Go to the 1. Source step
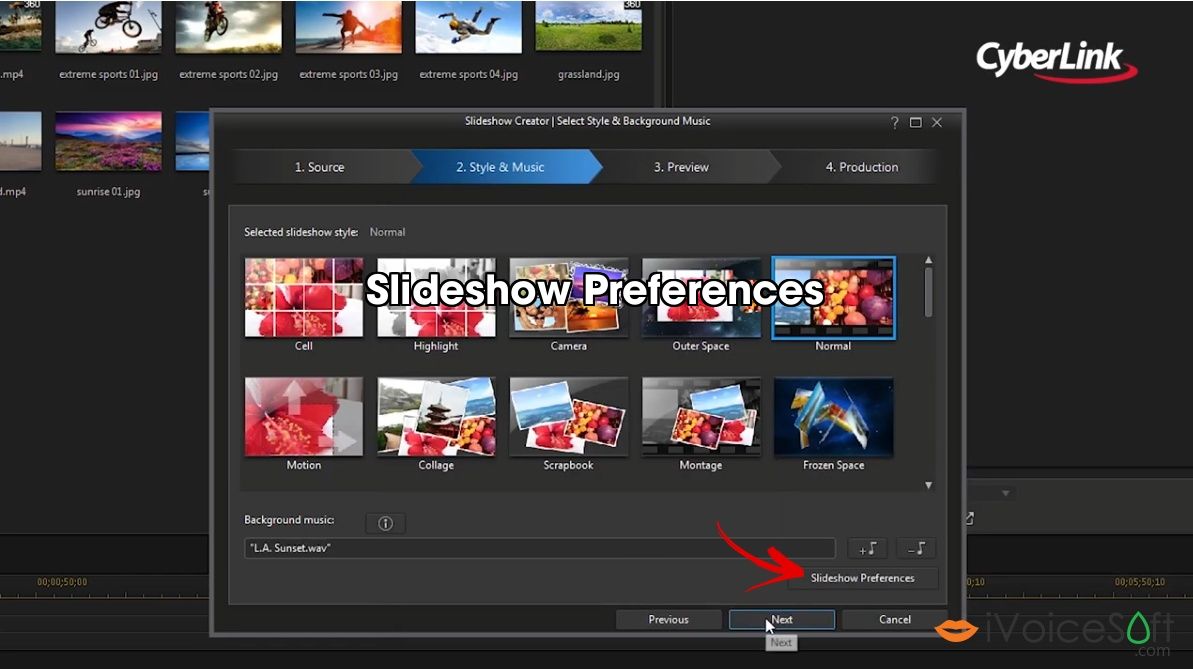The height and width of the screenshot is (669, 1193). 320,167
